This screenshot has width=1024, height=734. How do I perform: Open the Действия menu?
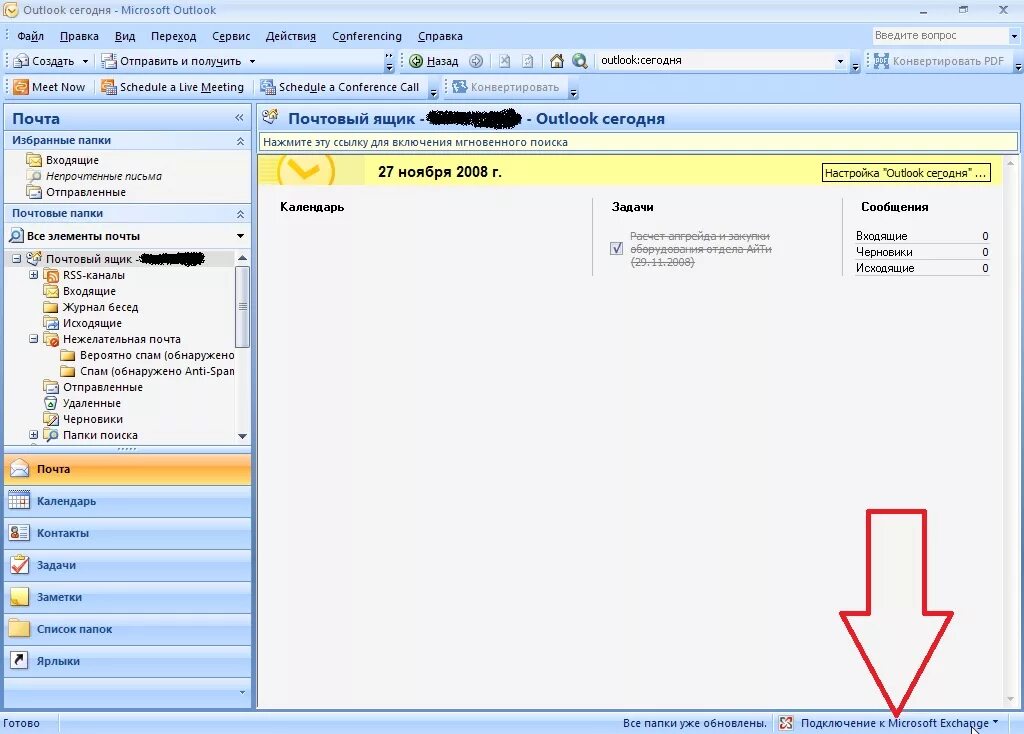pyautogui.click(x=291, y=36)
